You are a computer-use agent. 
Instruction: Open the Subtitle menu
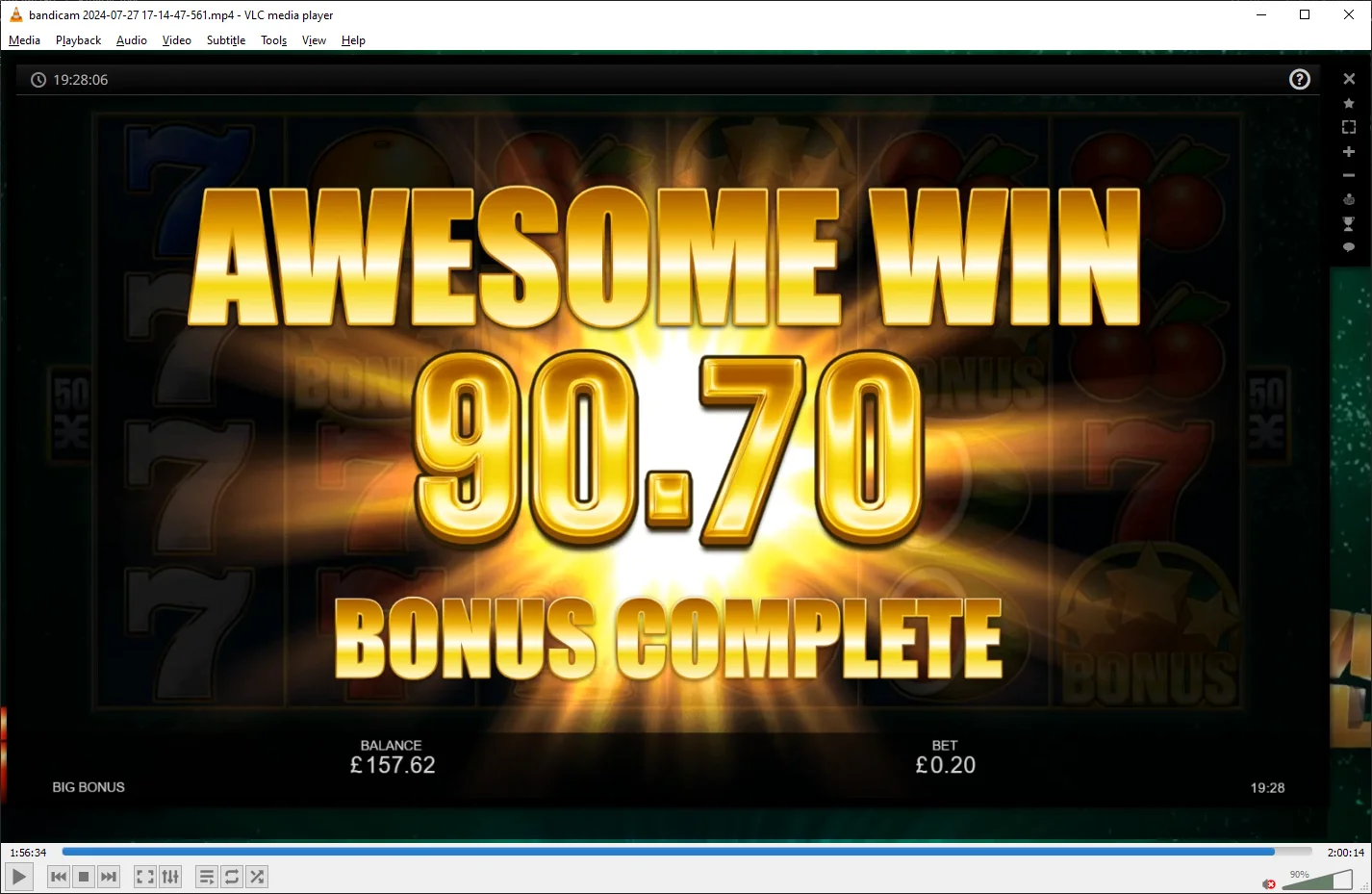point(226,40)
